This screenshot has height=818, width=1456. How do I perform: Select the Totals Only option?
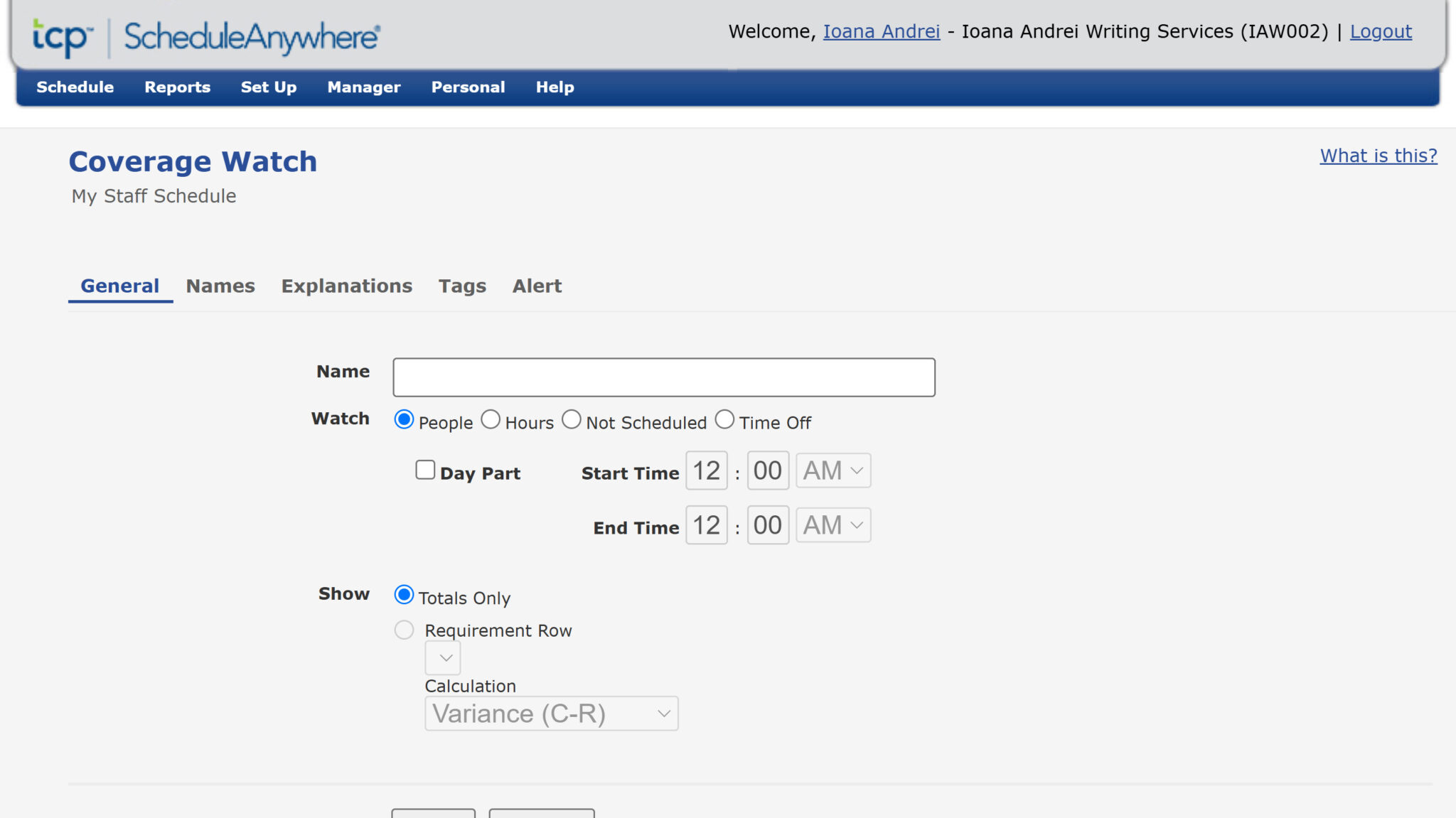pyautogui.click(x=404, y=595)
